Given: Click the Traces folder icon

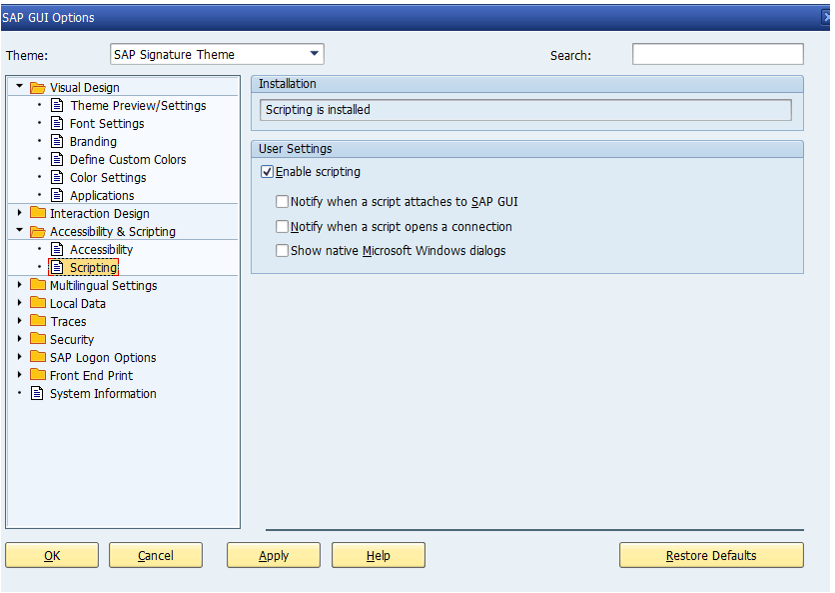Looking at the screenshot, I should (x=37, y=321).
